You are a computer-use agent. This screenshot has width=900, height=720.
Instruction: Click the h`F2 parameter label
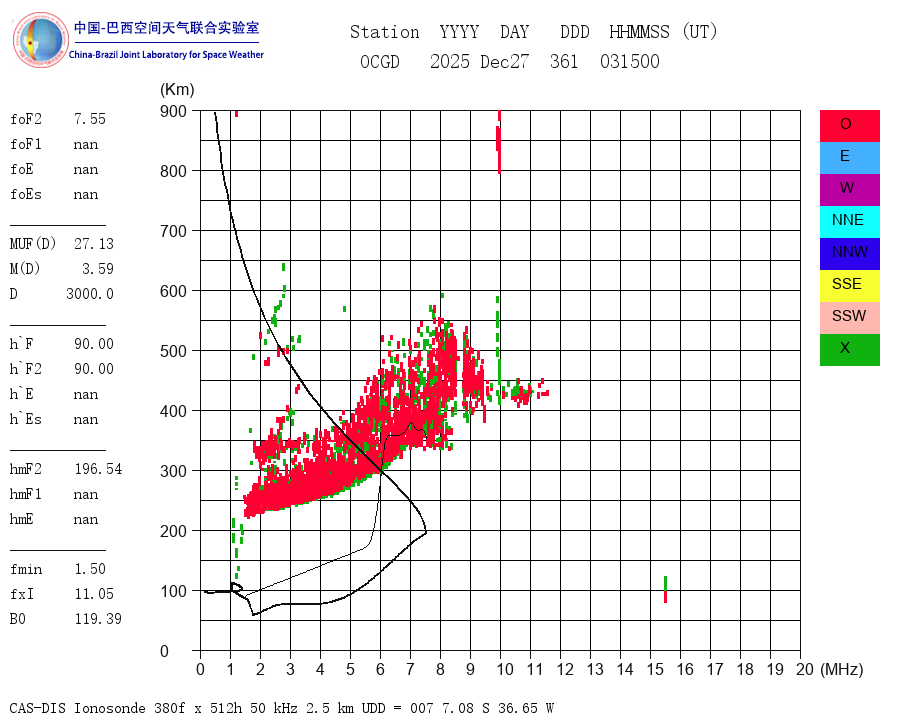(x=26, y=369)
